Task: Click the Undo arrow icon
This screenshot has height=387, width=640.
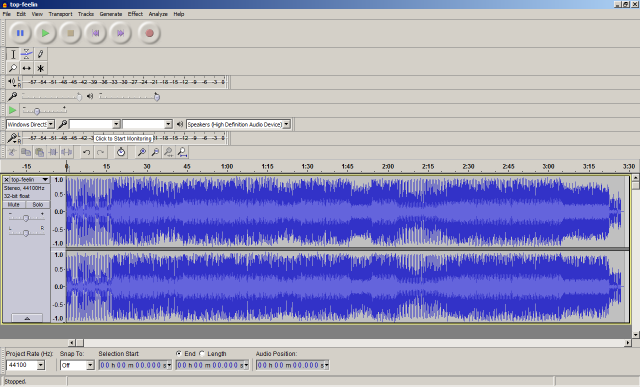Action: pyautogui.click(x=87, y=152)
